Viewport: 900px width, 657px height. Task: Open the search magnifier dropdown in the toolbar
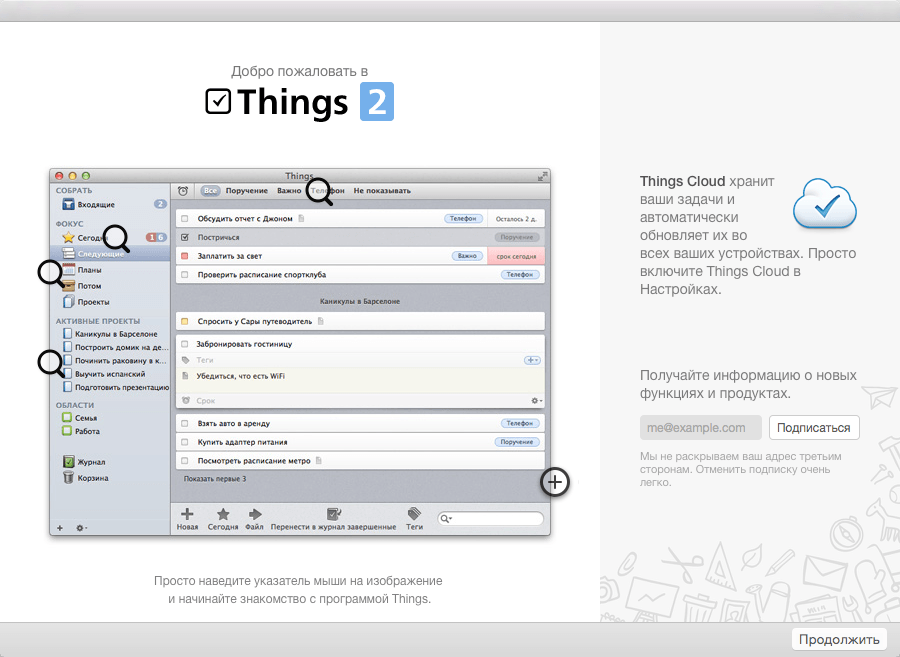click(446, 519)
